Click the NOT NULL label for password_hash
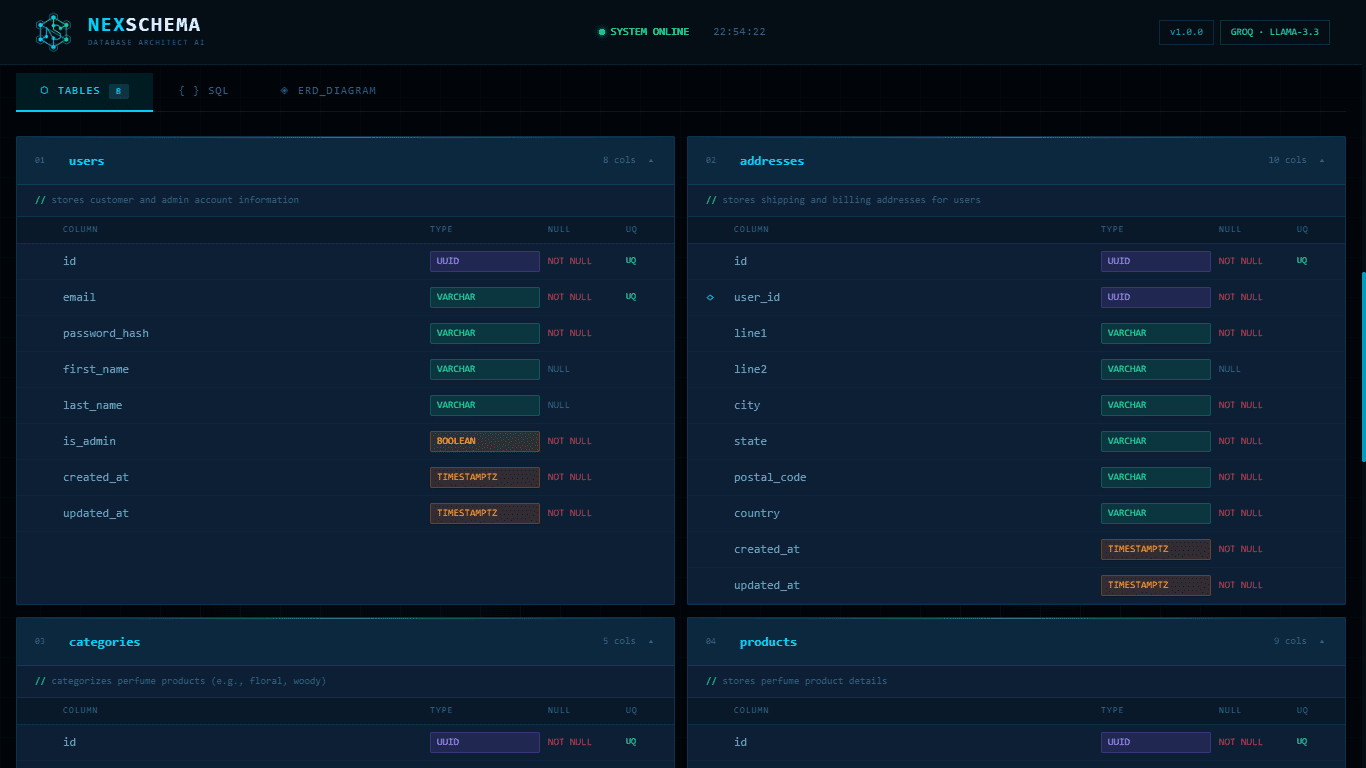The width and height of the screenshot is (1366, 768). click(x=569, y=333)
